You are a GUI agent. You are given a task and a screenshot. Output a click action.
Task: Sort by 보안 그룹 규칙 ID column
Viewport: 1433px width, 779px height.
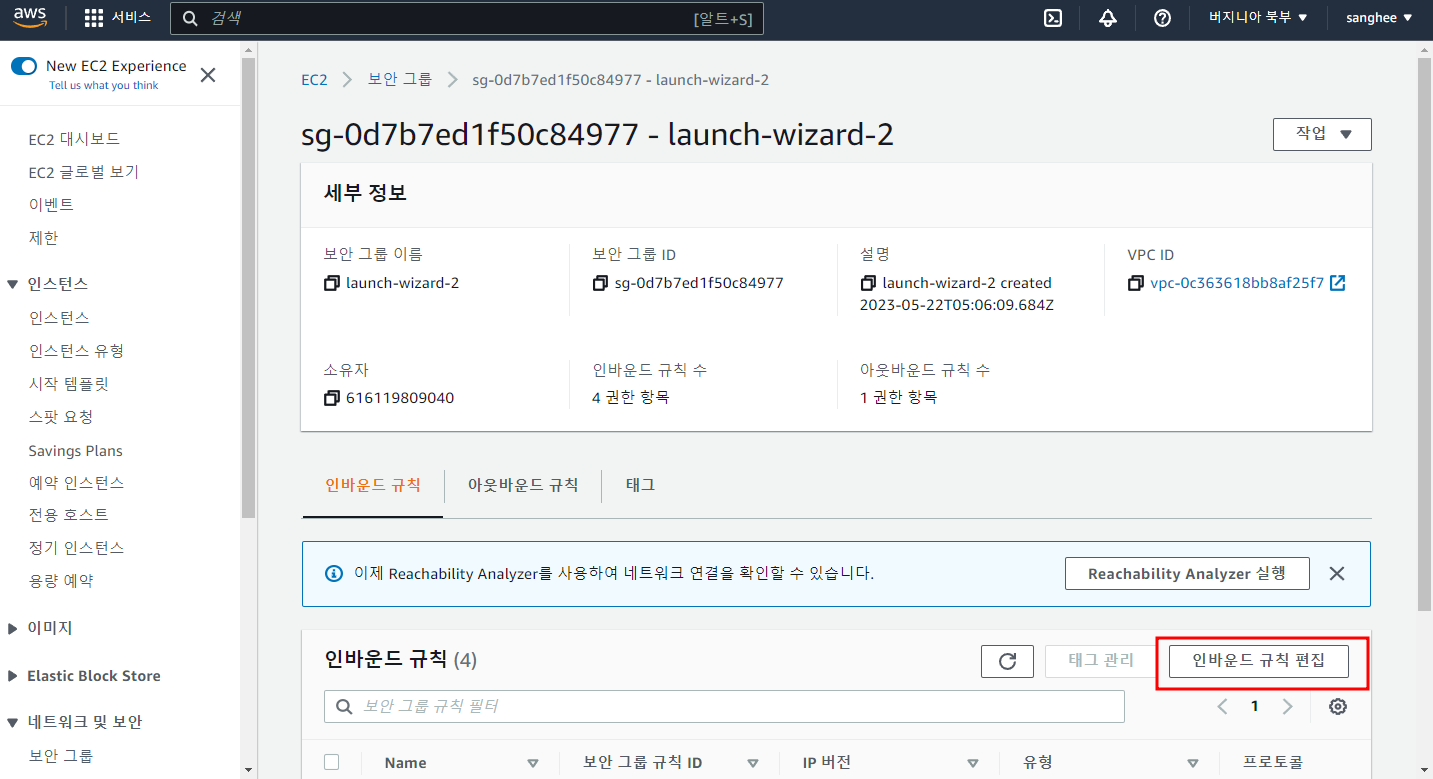point(753,763)
